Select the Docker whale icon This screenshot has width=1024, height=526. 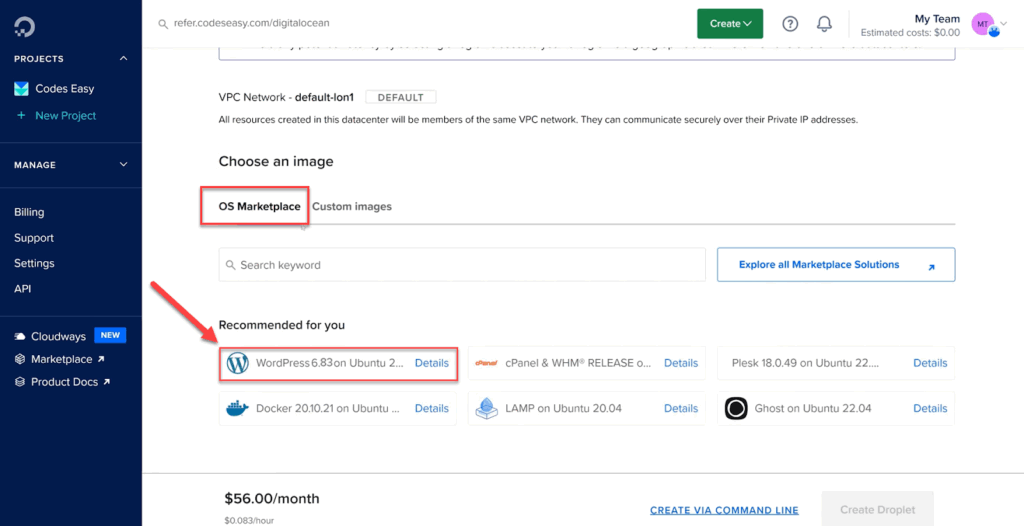236,408
